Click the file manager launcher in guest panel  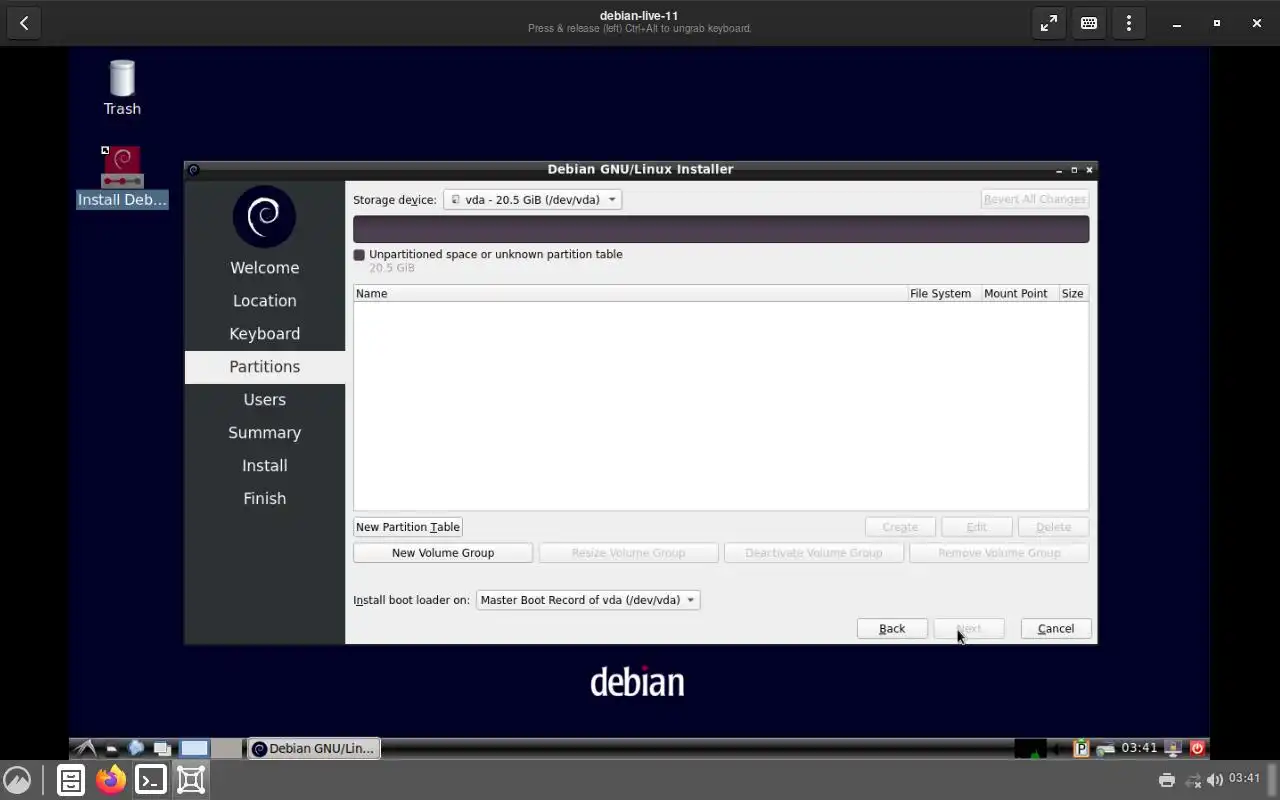point(112,748)
